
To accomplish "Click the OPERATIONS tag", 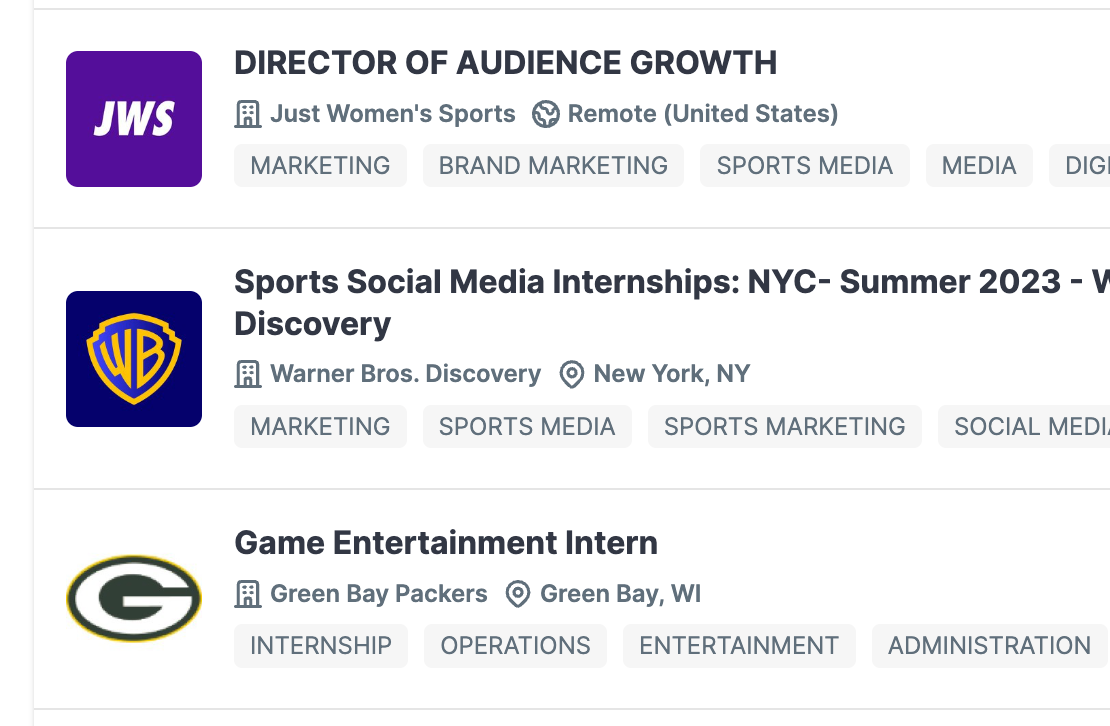I will 515,646.
